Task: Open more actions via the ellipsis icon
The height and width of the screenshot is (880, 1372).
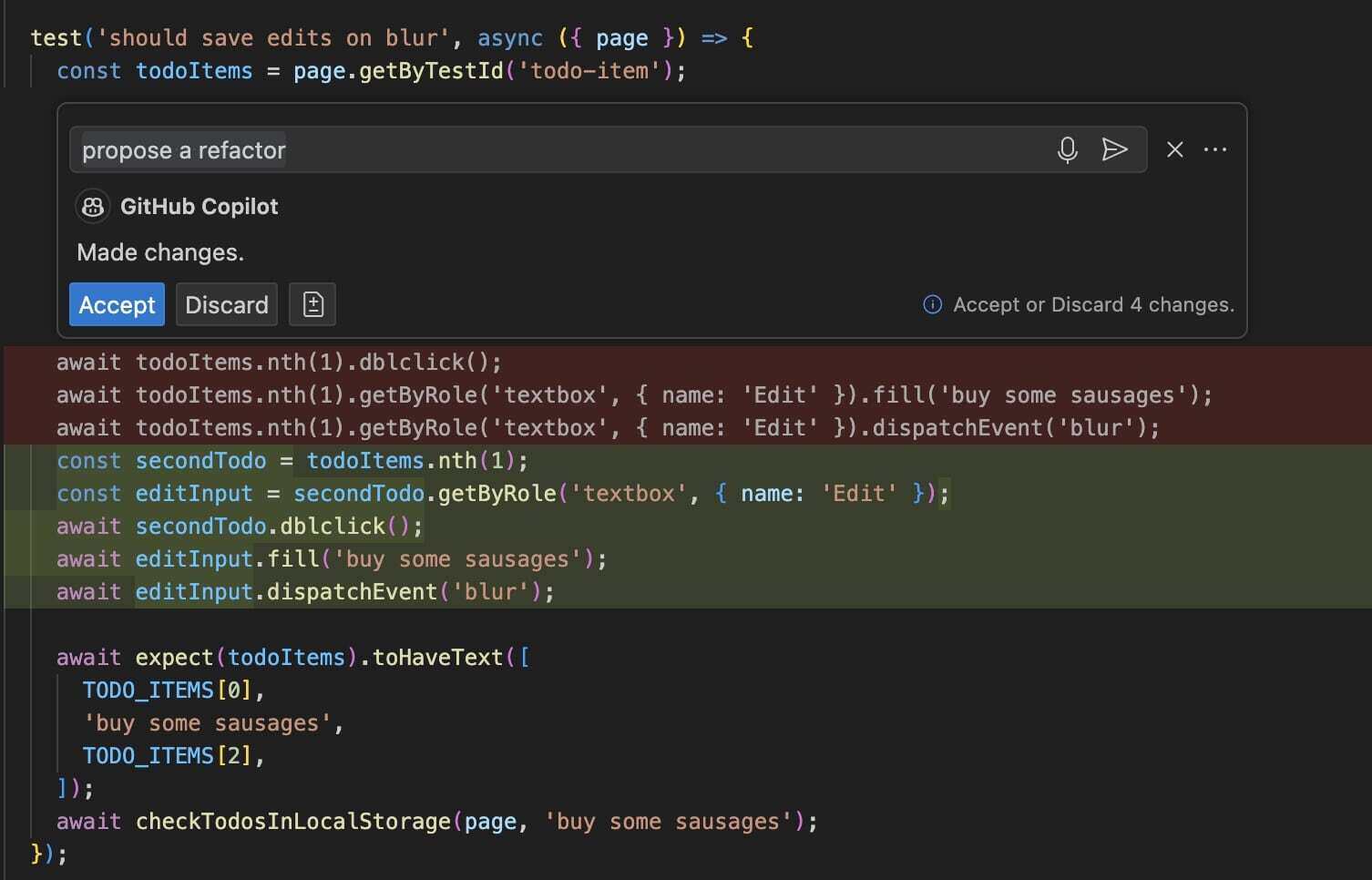Action: (x=1215, y=149)
